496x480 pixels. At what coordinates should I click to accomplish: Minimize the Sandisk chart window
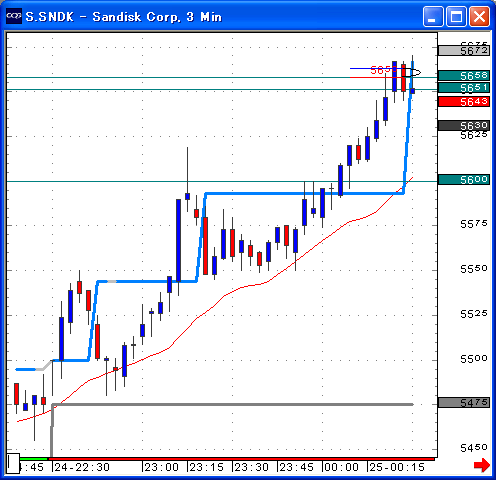pos(433,16)
